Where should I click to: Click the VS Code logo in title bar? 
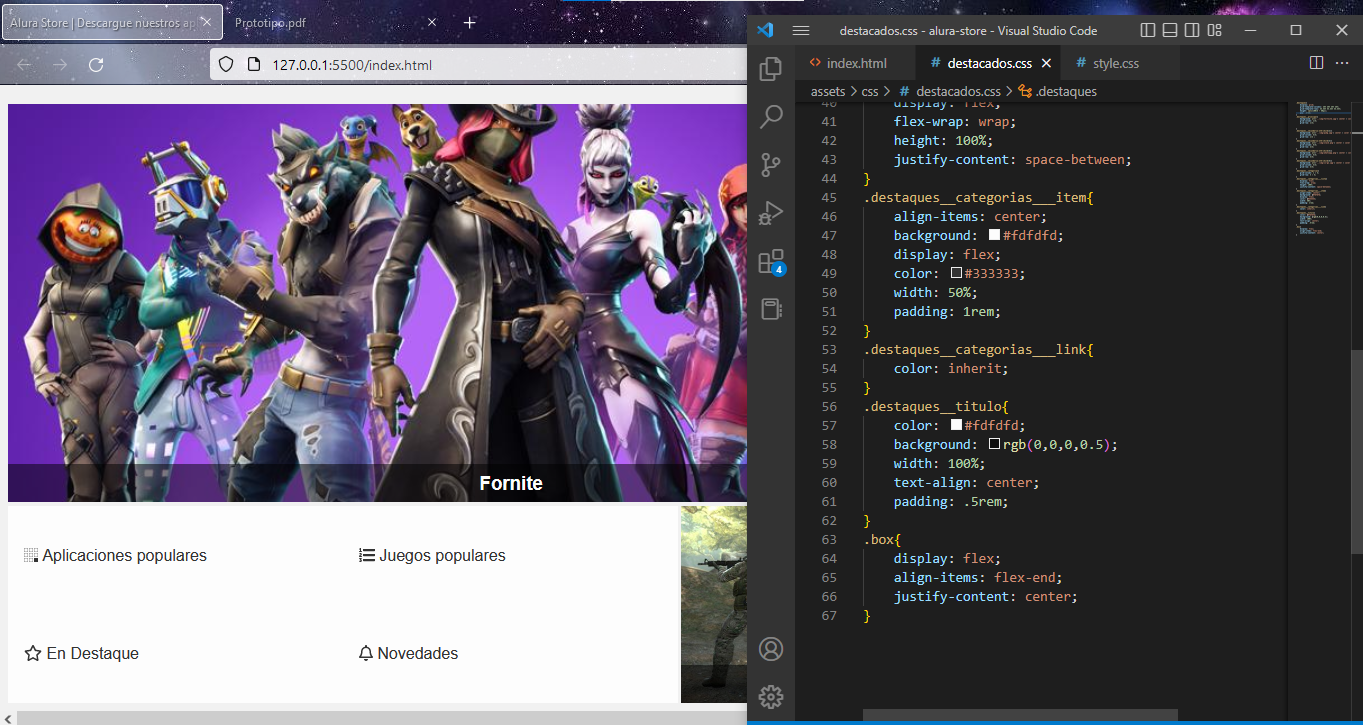[765, 30]
